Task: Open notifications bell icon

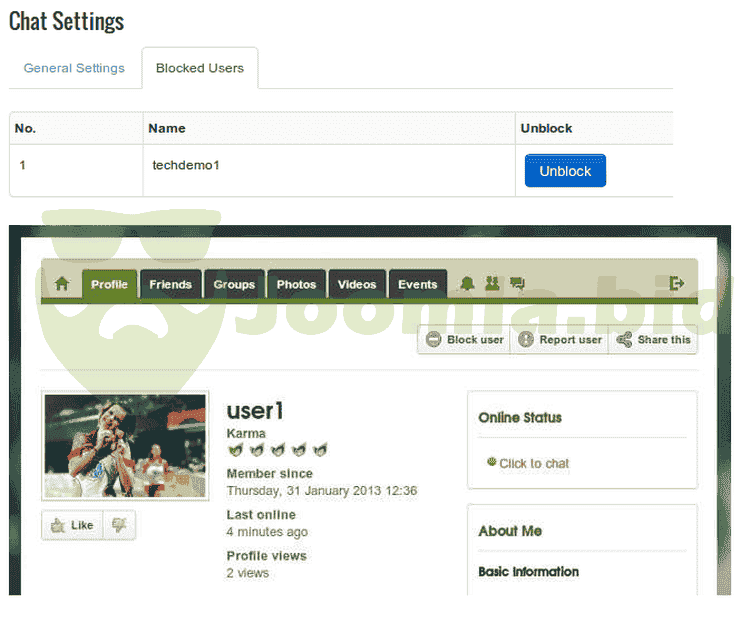Action: click(467, 284)
